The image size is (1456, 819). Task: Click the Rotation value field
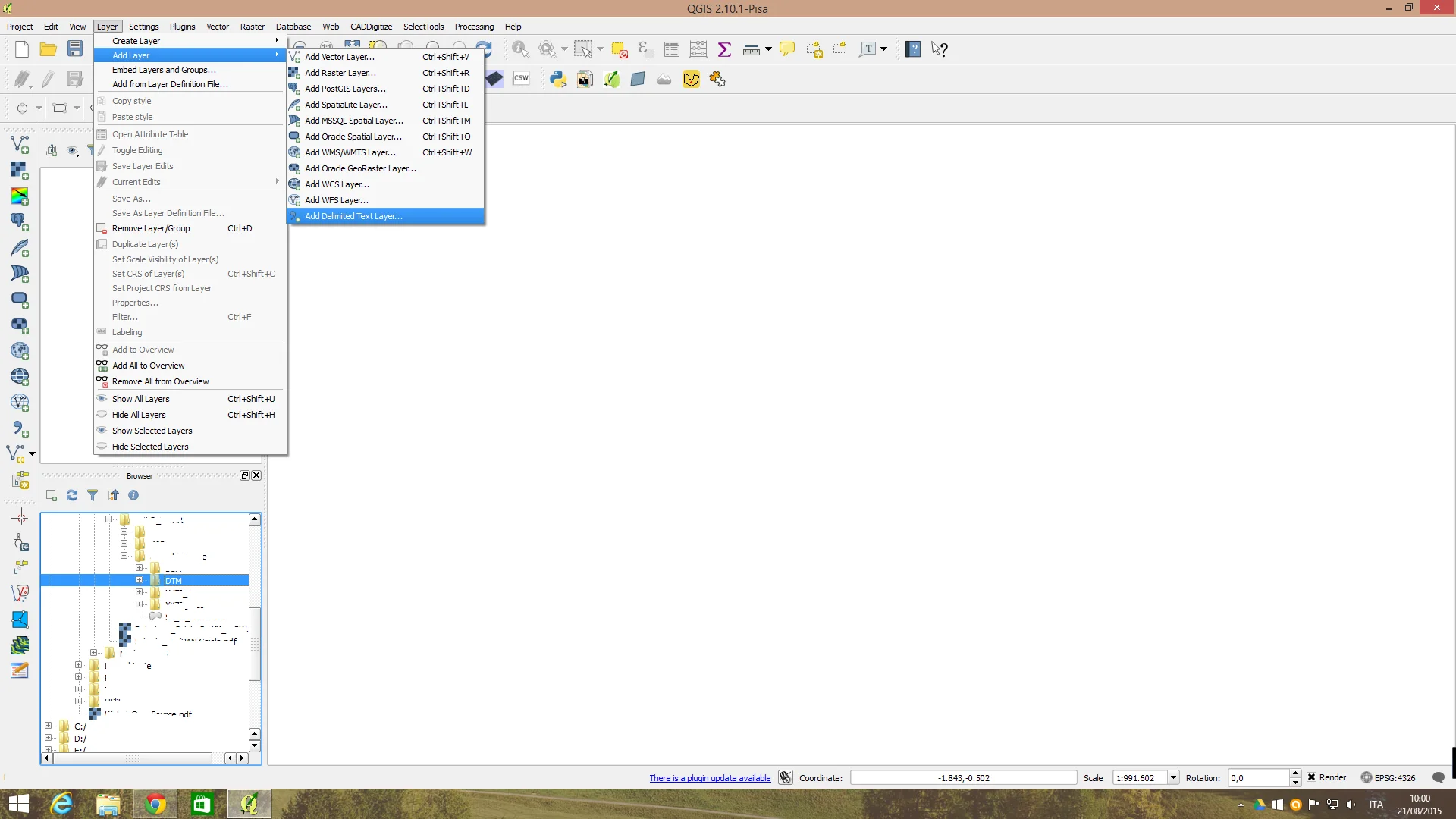pos(1259,778)
